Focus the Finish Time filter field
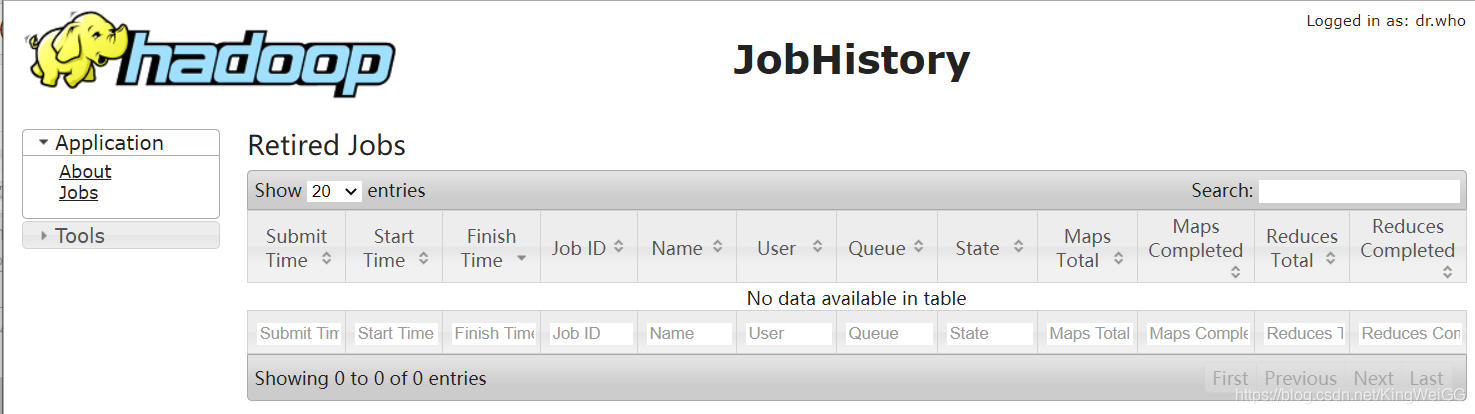This screenshot has height=414, width=1475. 493,334
